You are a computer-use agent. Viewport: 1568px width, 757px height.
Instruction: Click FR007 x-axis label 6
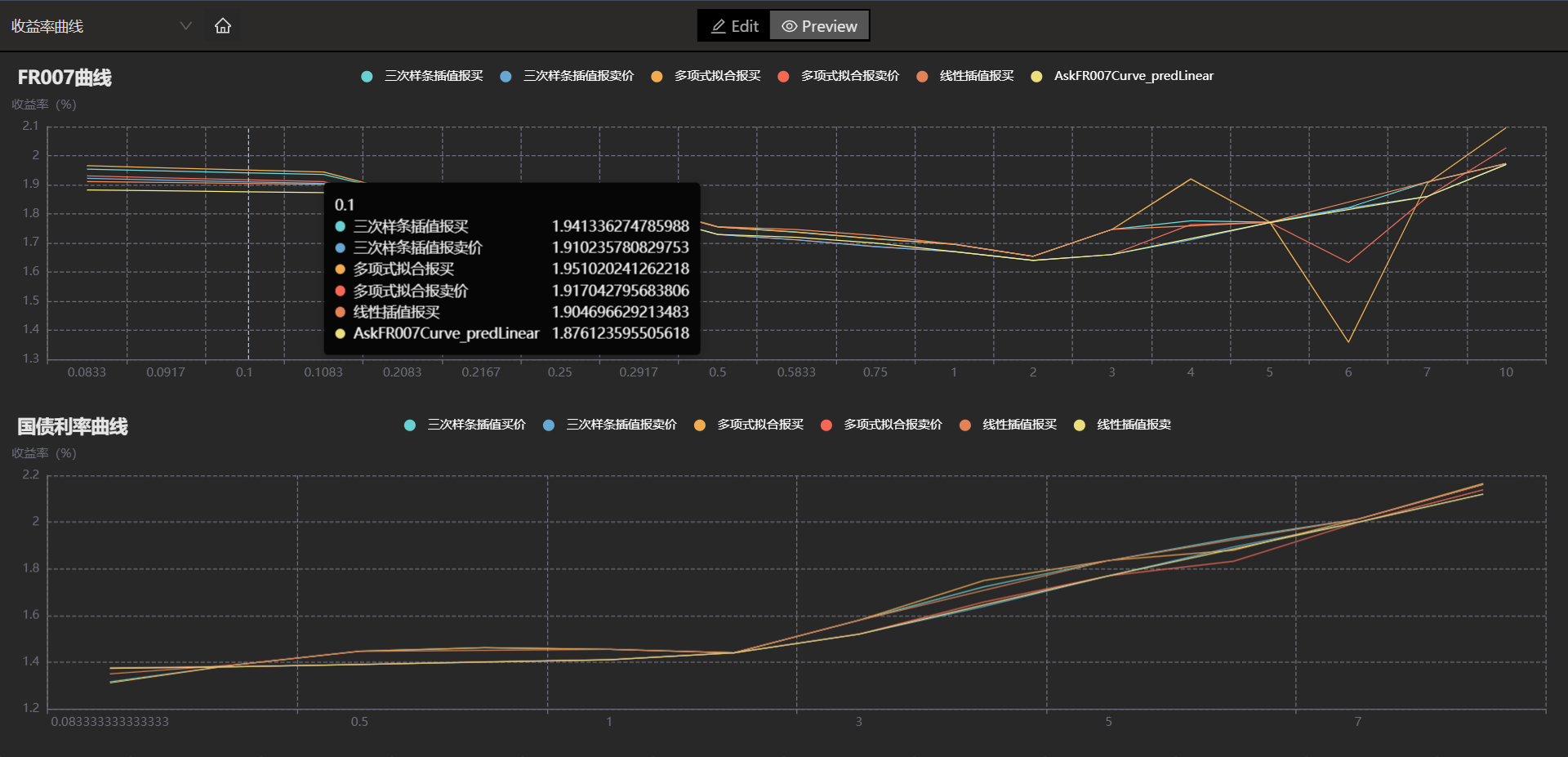(x=1348, y=372)
